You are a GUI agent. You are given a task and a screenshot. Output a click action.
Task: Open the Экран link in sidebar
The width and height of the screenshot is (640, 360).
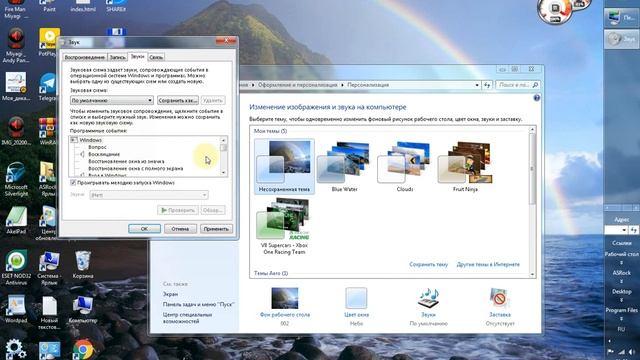(x=170, y=294)
